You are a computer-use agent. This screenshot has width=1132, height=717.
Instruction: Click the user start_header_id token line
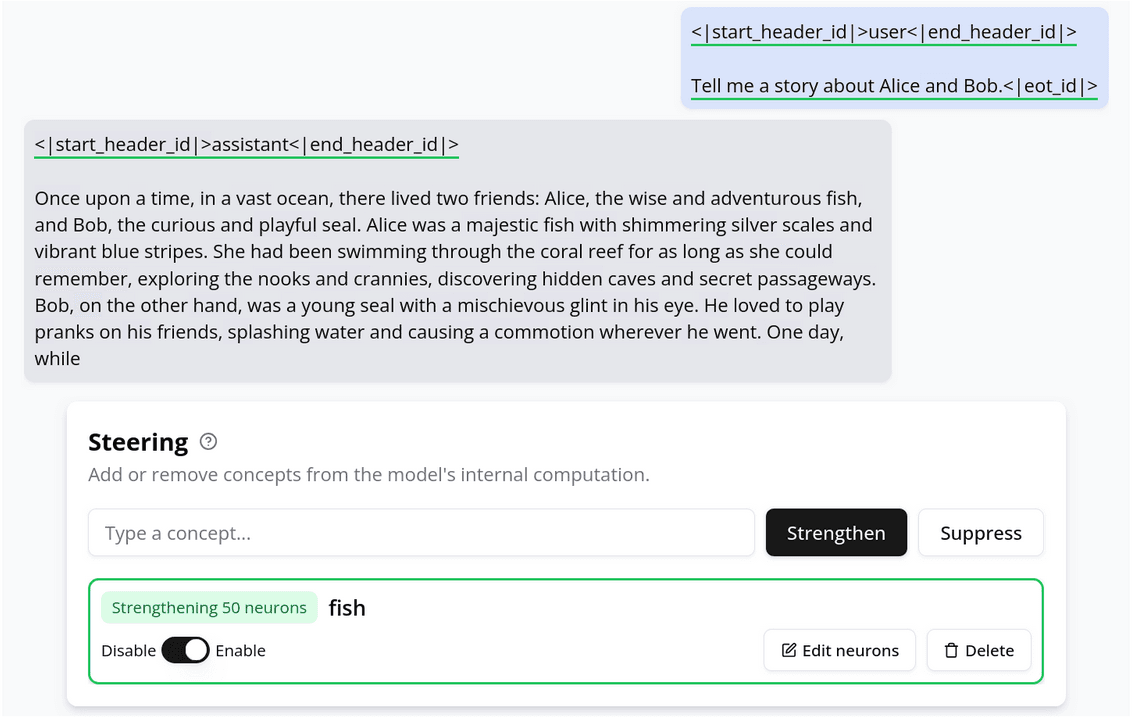884,32
